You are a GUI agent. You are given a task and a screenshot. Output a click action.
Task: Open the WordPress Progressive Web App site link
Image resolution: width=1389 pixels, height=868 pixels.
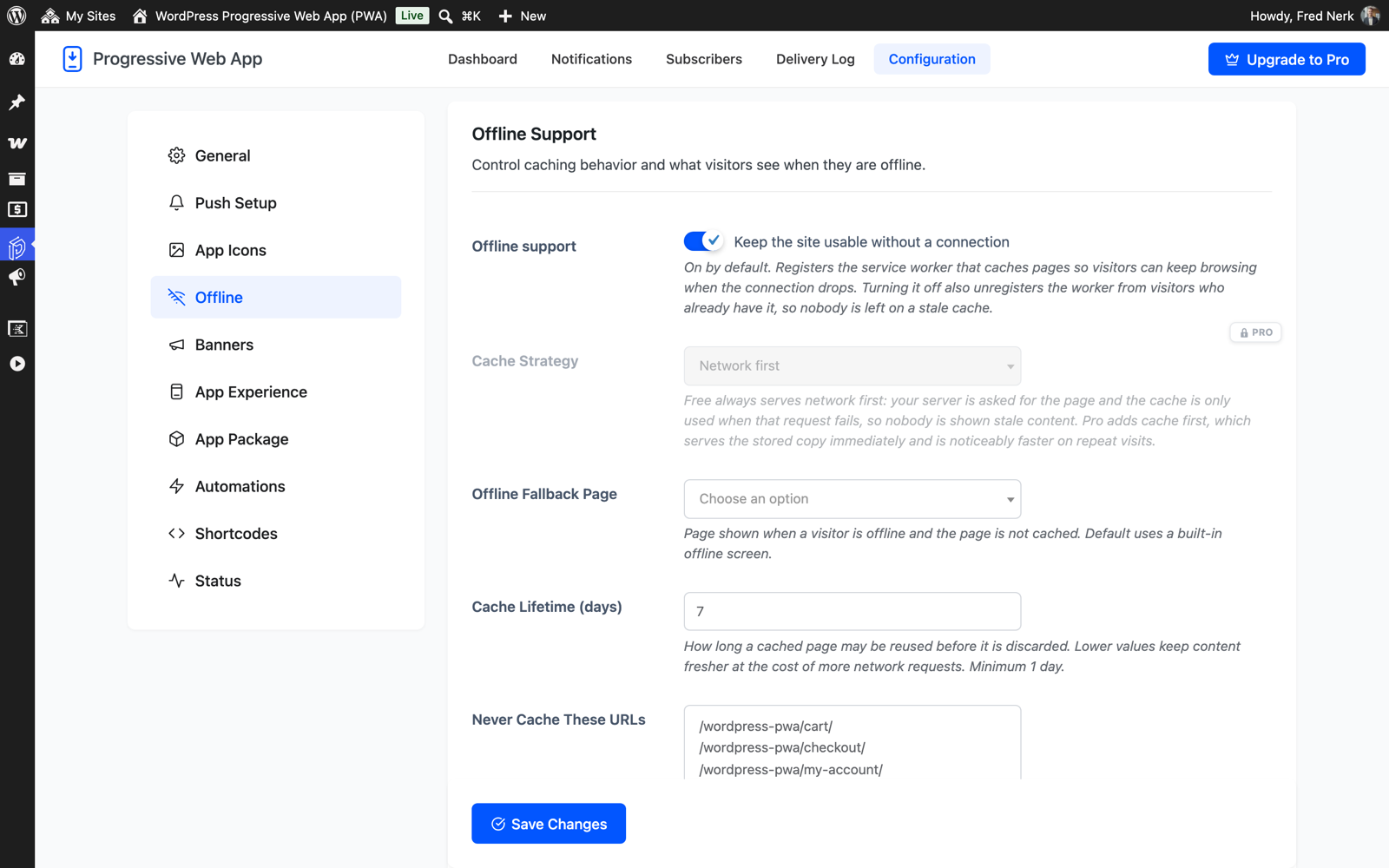(260, 16)
